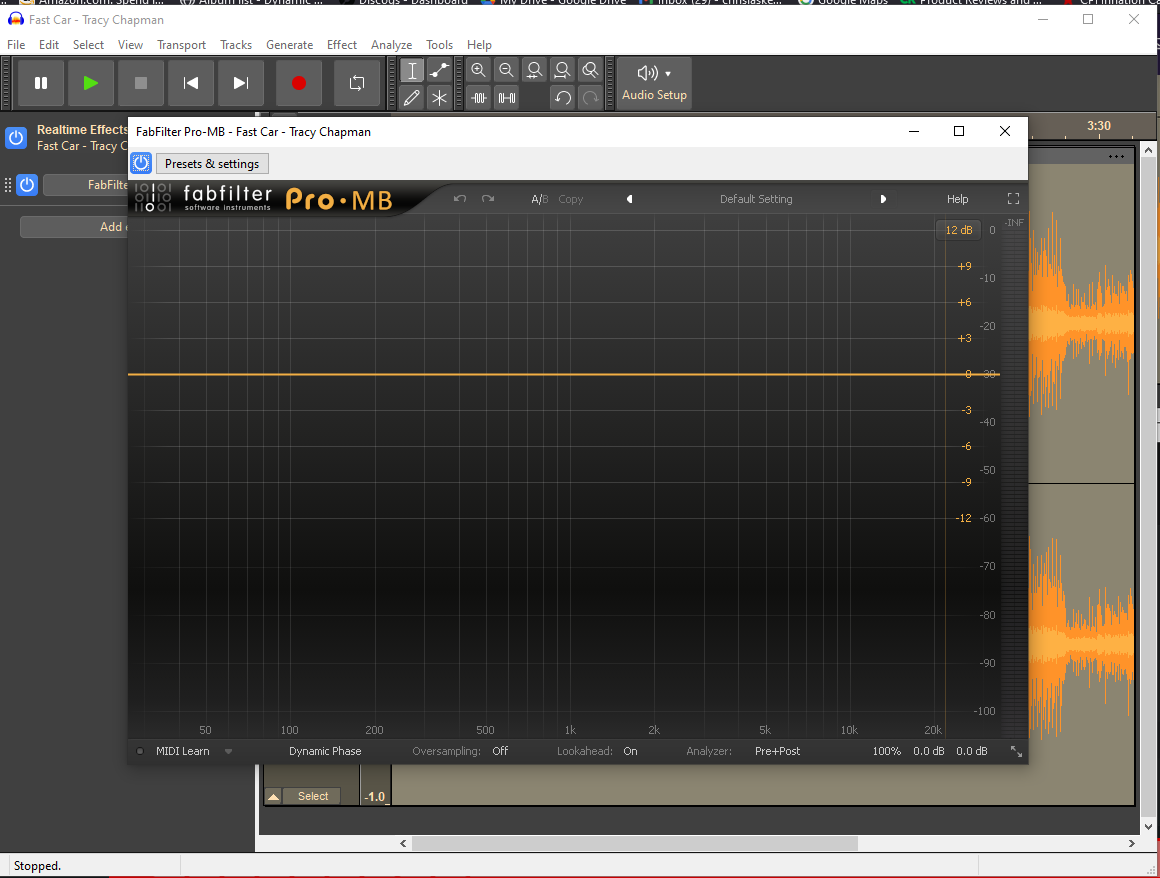Screen dimensions: 1160x878
Task: Click the Zoom In magnifier
Action: [479, 70]
